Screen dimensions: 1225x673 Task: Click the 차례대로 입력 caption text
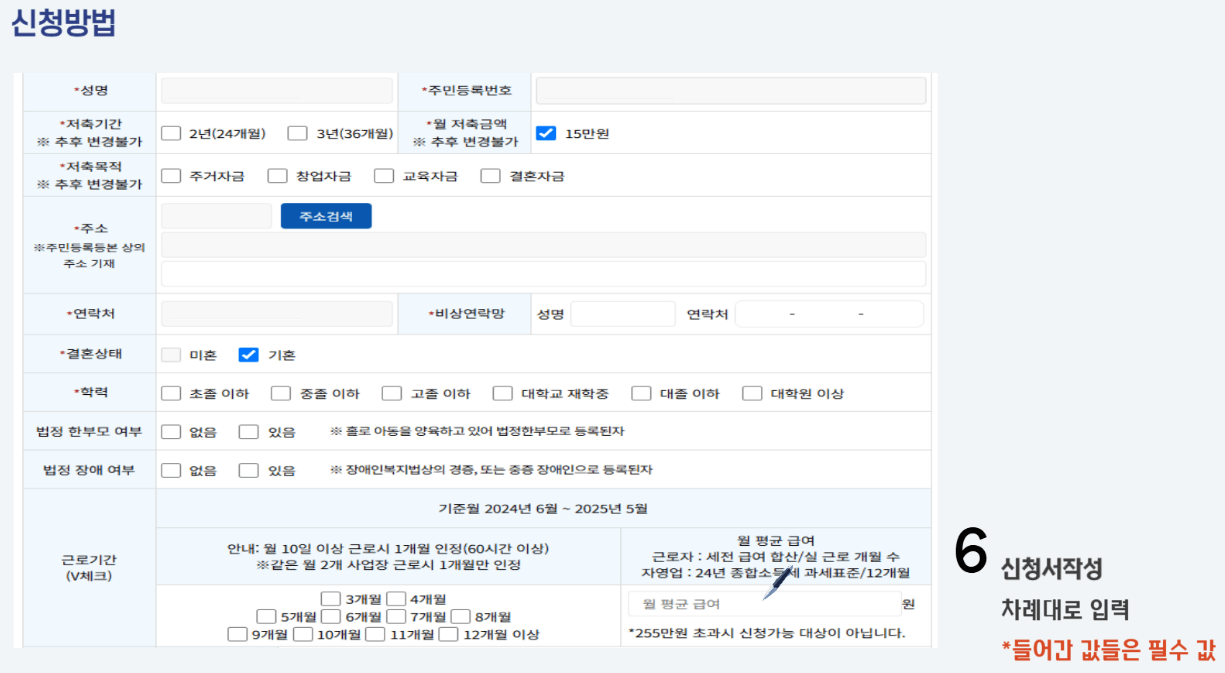click(1065, 609)
